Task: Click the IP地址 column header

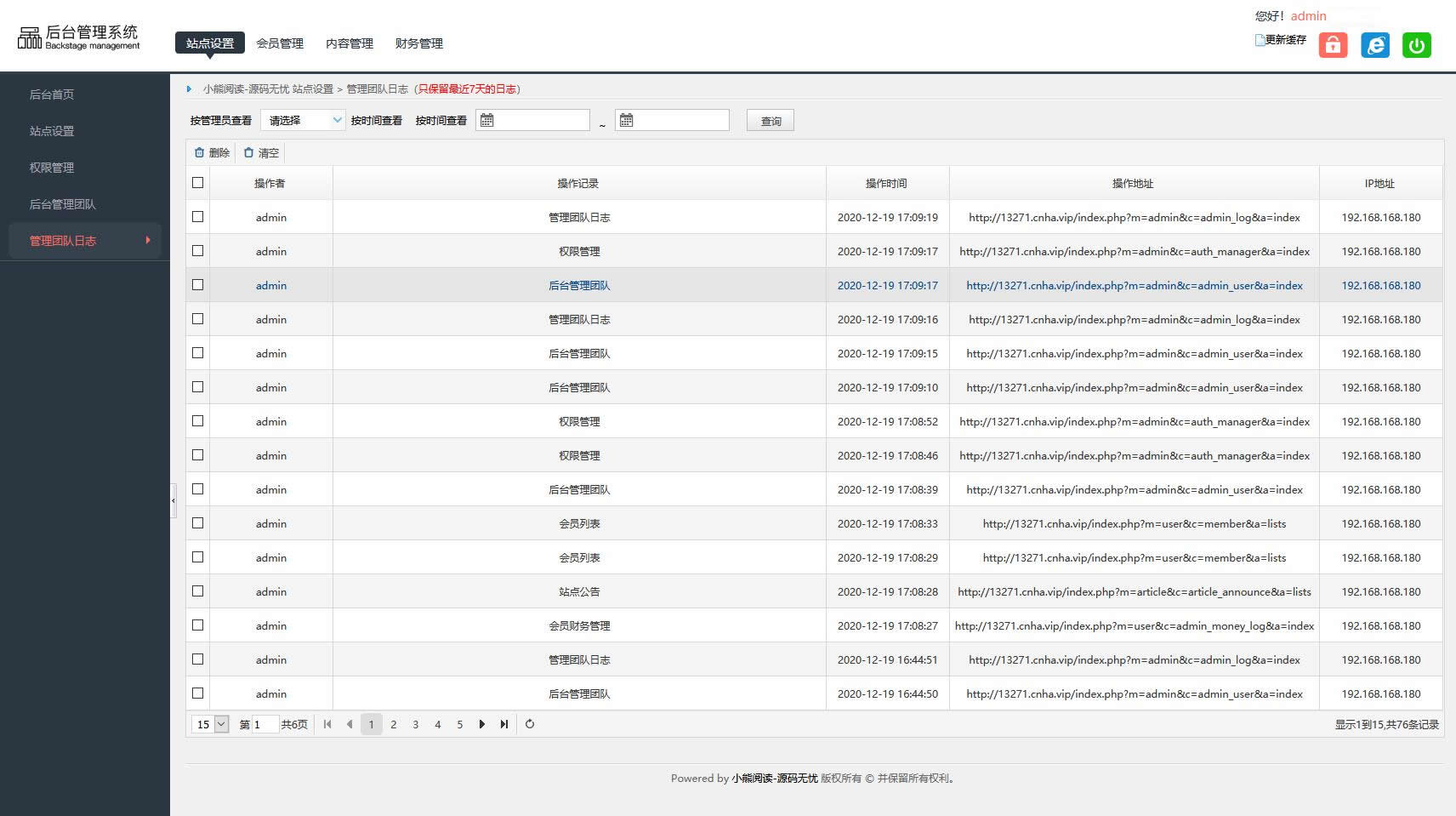Action: [x=1380, y=183]
